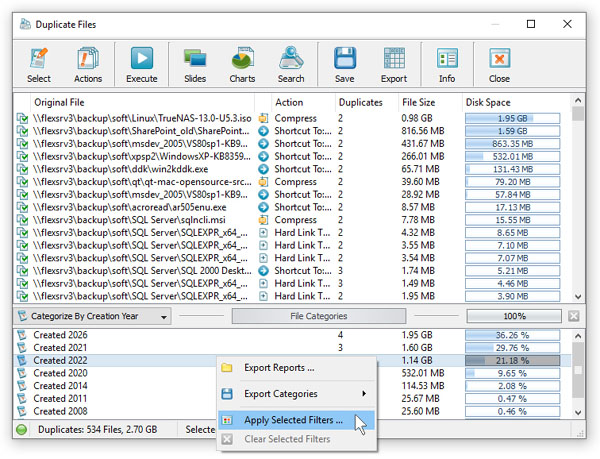Viewport: 600px width, 459px height.
Task: Click Hard Link icon in the 4.32 MB row
Action: (x=263, y=233)
